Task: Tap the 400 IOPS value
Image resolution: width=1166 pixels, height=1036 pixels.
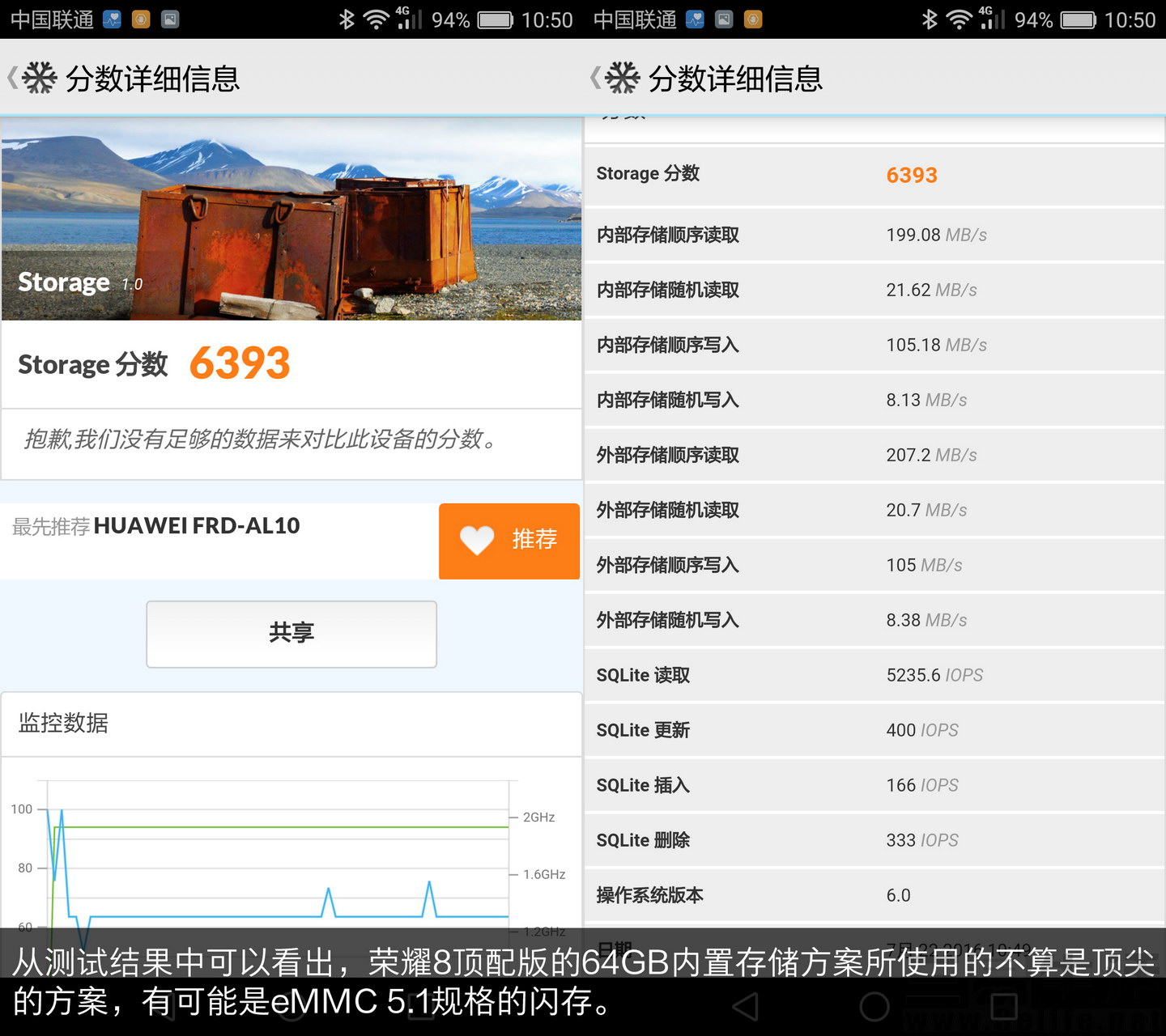Action: pyautogui.click(x=922, y=730)
